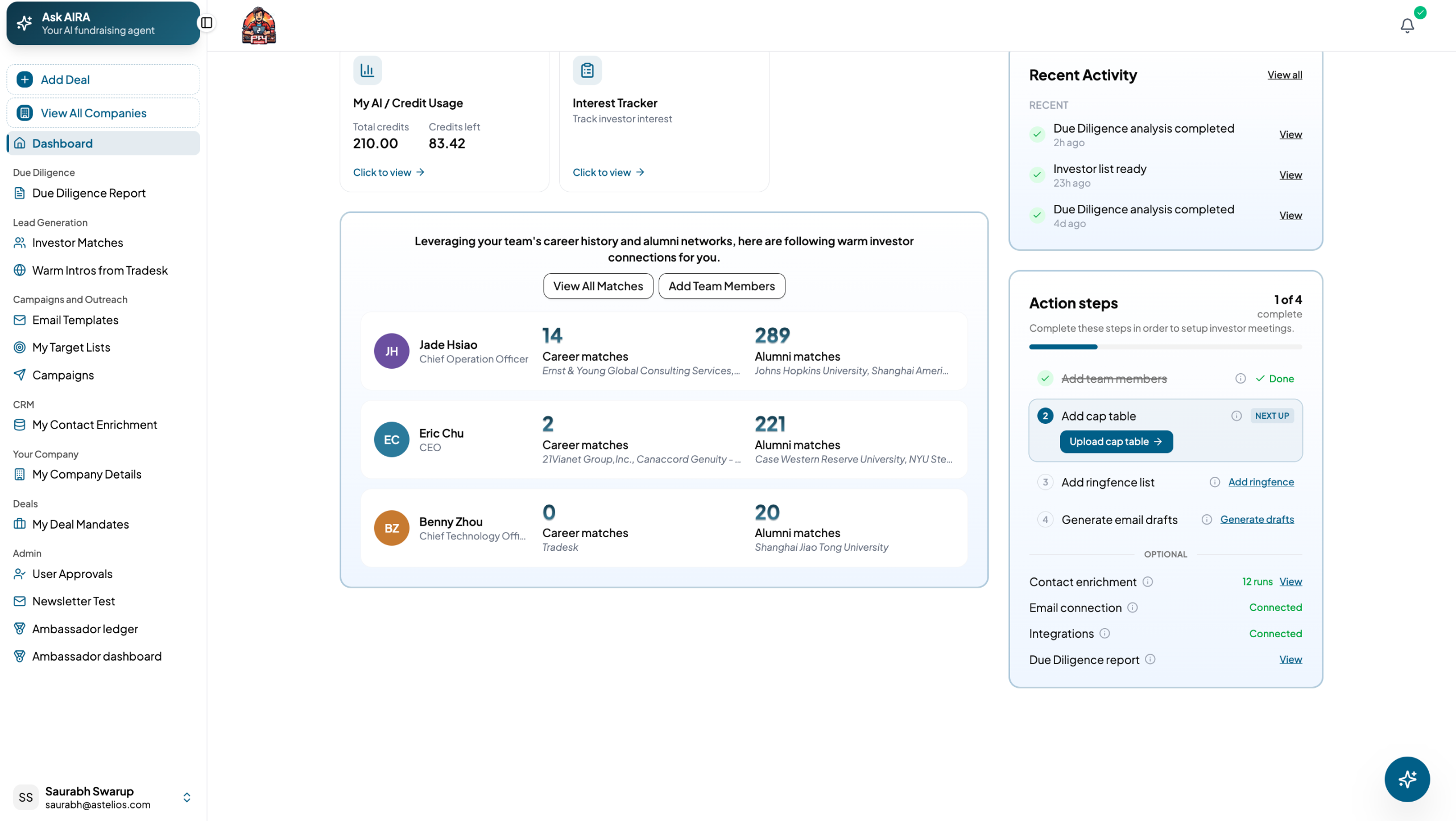
Task: Click info icon for Add cap table
Action: 1236,416
